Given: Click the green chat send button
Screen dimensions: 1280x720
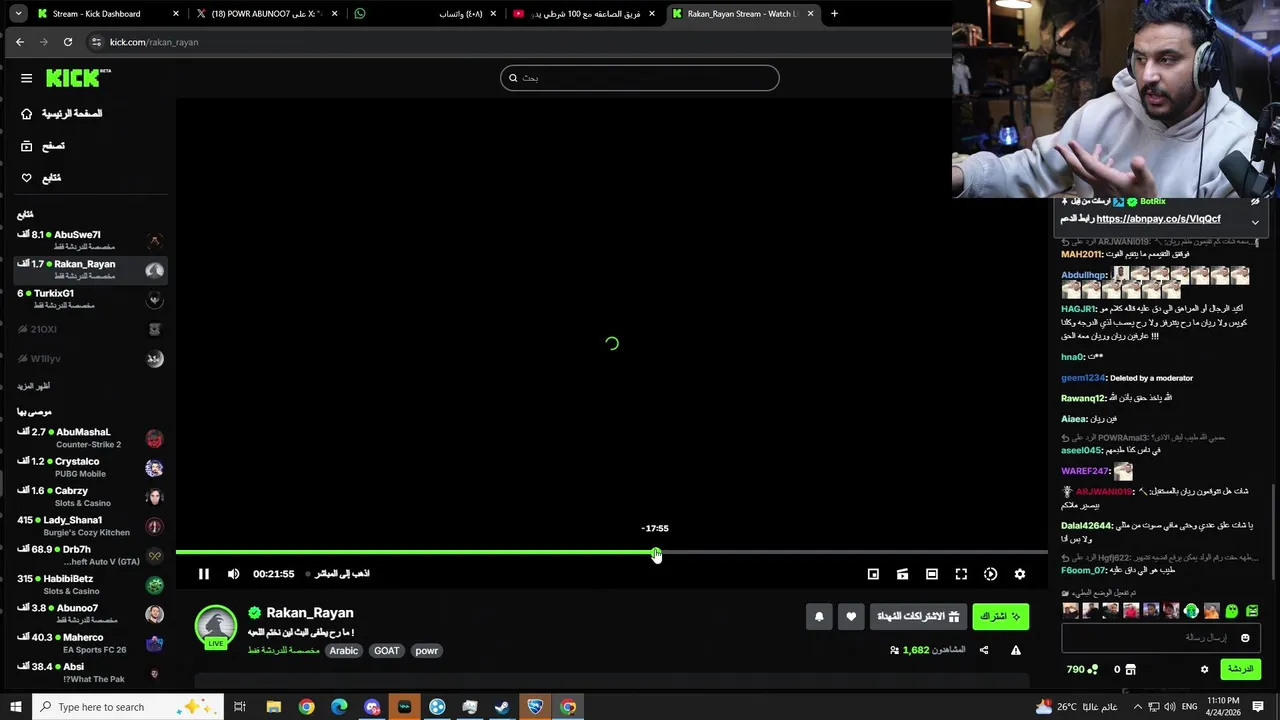Looking at the screenshot, I should (x=1240, y=669).
